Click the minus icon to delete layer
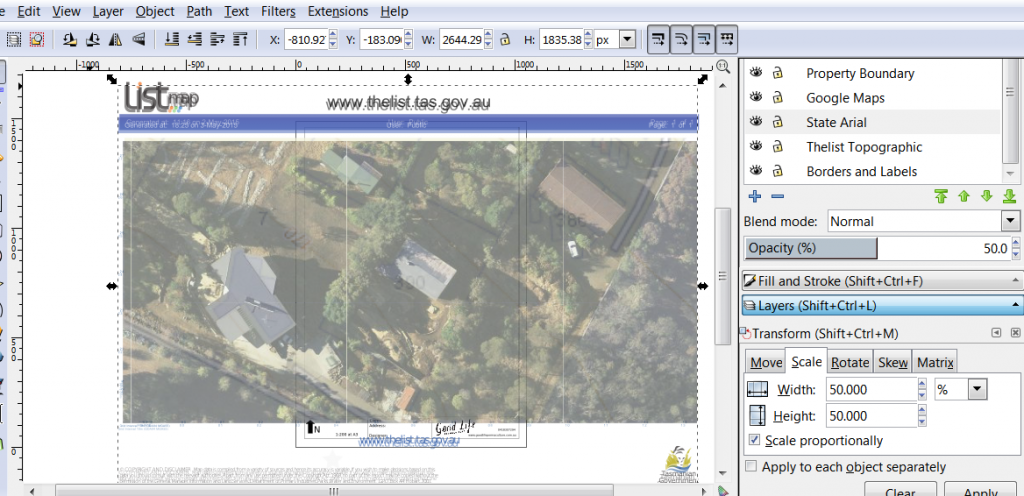Image resolution: width=1024 pixels, height=496 pixels. [777, 197]
